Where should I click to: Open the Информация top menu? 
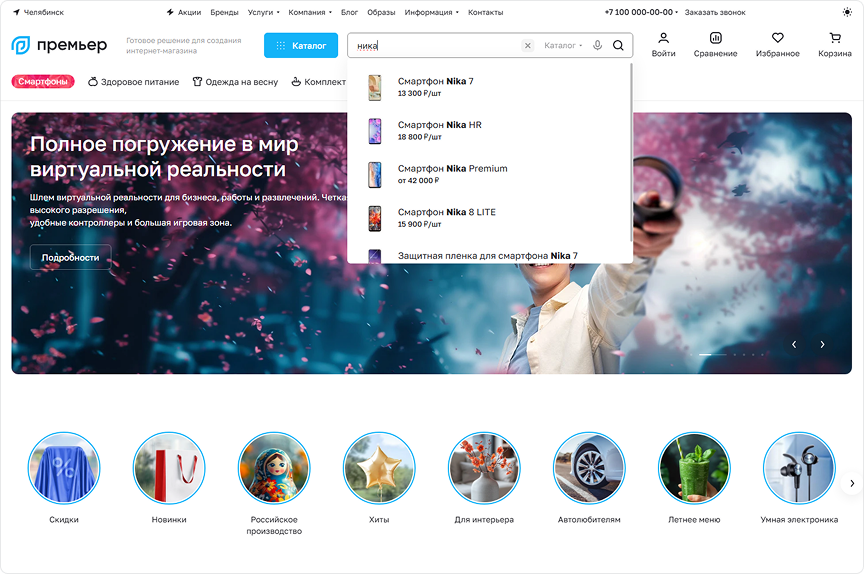click(431, 12)
